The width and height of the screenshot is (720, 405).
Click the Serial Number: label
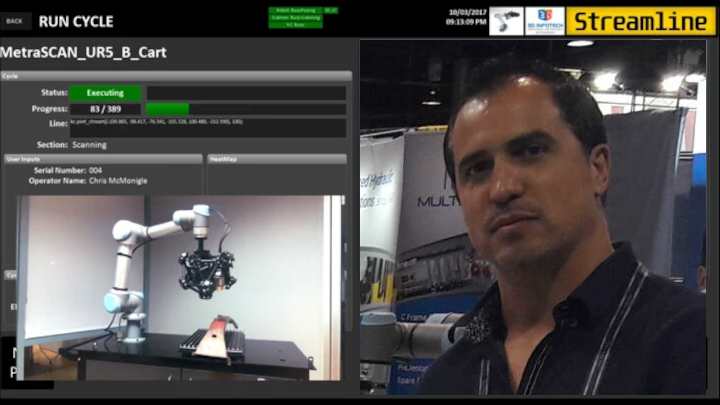pos(60,170)
